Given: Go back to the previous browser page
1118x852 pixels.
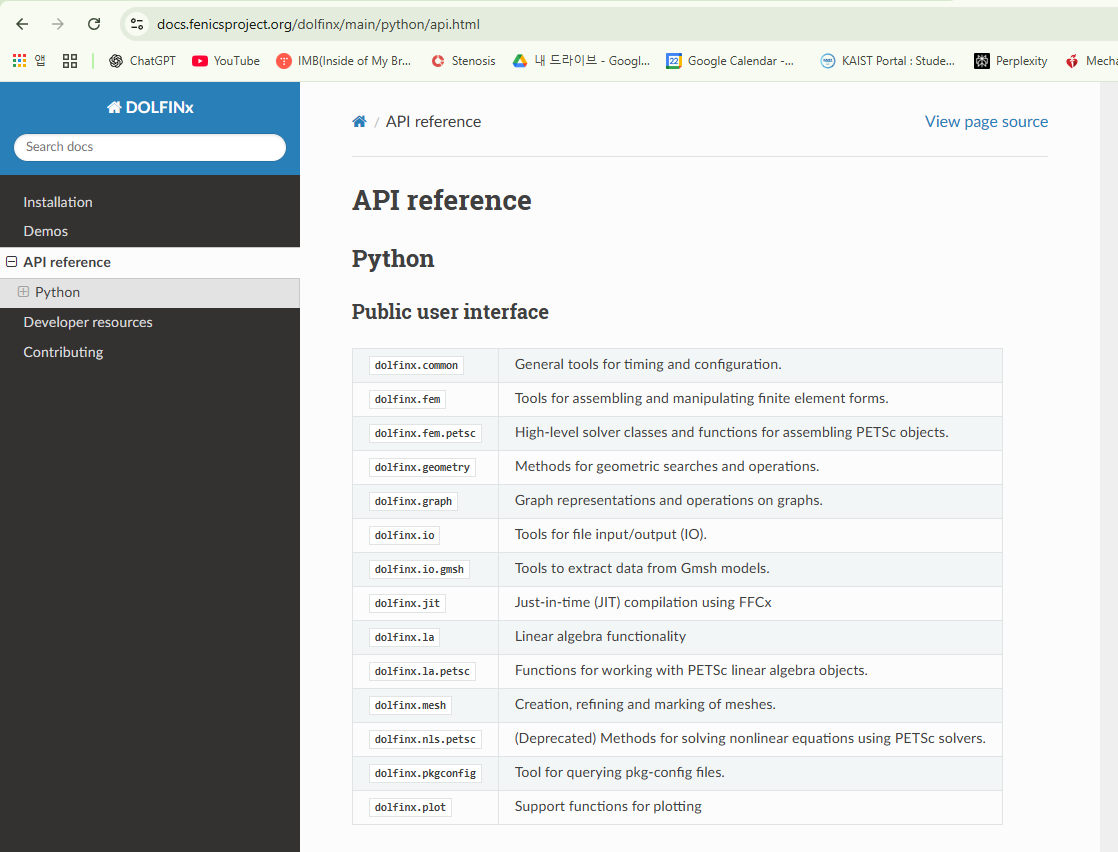Looking at the screenshot, I should point(22,24).
